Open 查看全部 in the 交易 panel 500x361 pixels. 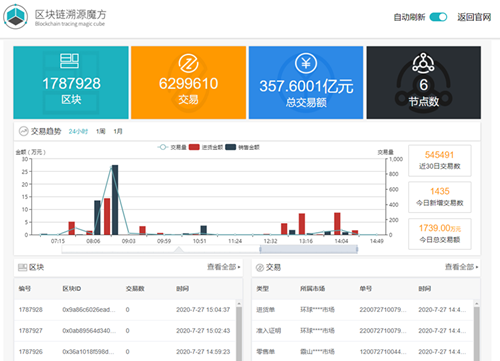[461, 267]
